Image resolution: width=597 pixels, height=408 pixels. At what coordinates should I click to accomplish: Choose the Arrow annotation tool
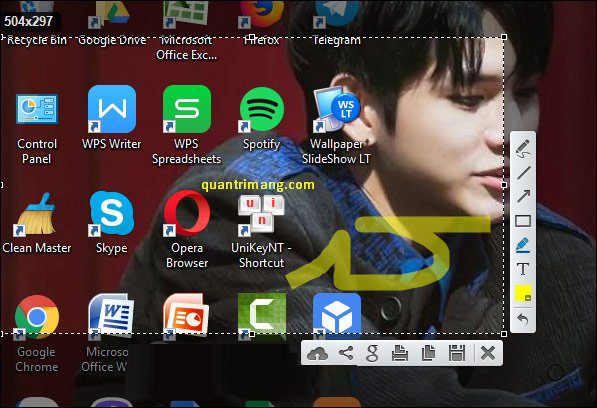(x=523, y=196)
